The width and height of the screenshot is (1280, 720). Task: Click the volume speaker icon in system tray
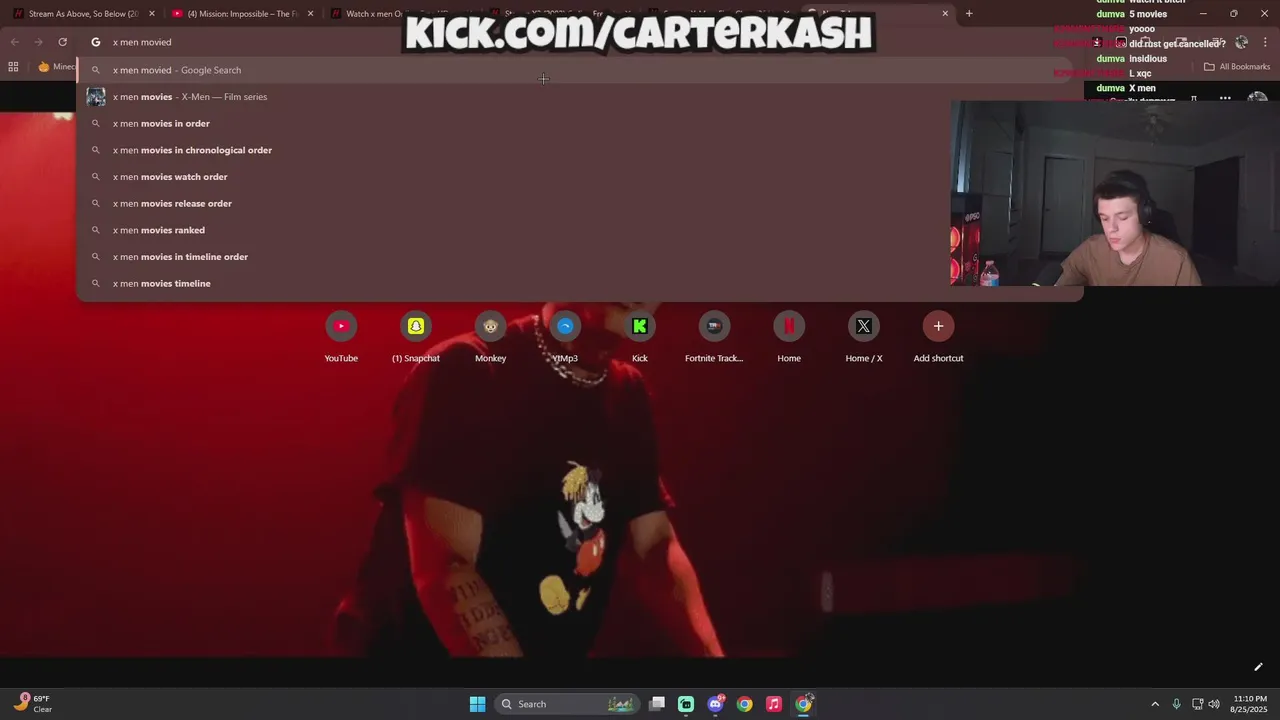tap(1214, 704)
